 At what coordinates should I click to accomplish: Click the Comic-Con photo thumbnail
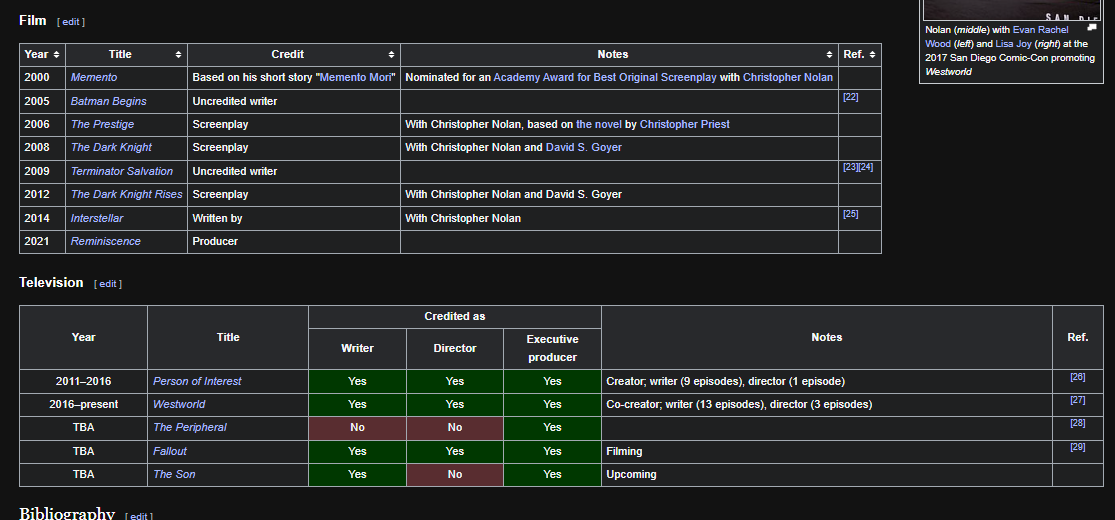[x=1010, y=9]
